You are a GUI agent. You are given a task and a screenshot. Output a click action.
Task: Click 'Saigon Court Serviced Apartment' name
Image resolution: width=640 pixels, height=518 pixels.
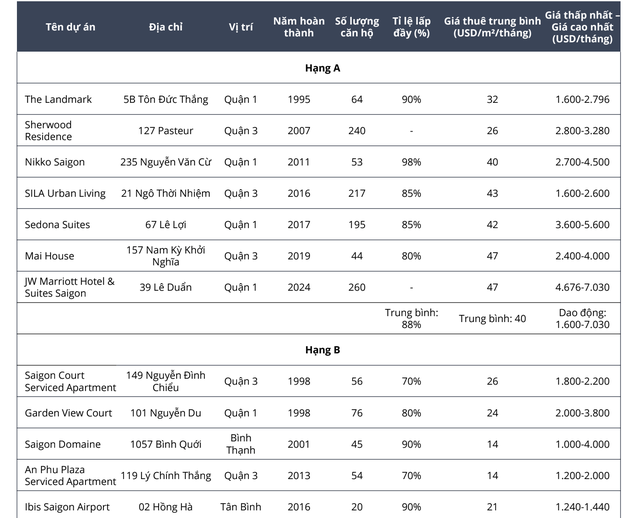70,381
